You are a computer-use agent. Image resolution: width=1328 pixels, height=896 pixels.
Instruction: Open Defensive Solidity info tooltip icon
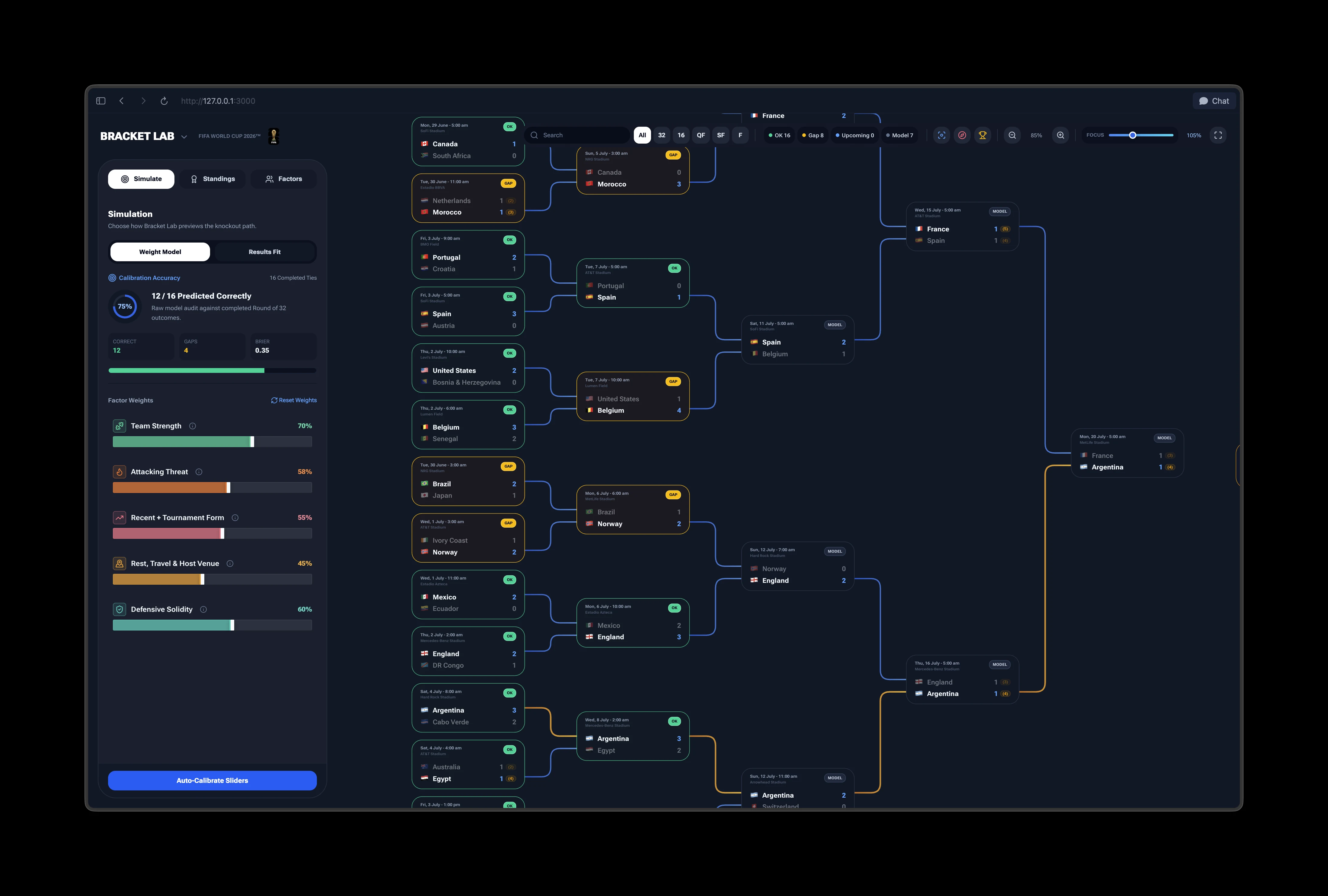[203, 609]
